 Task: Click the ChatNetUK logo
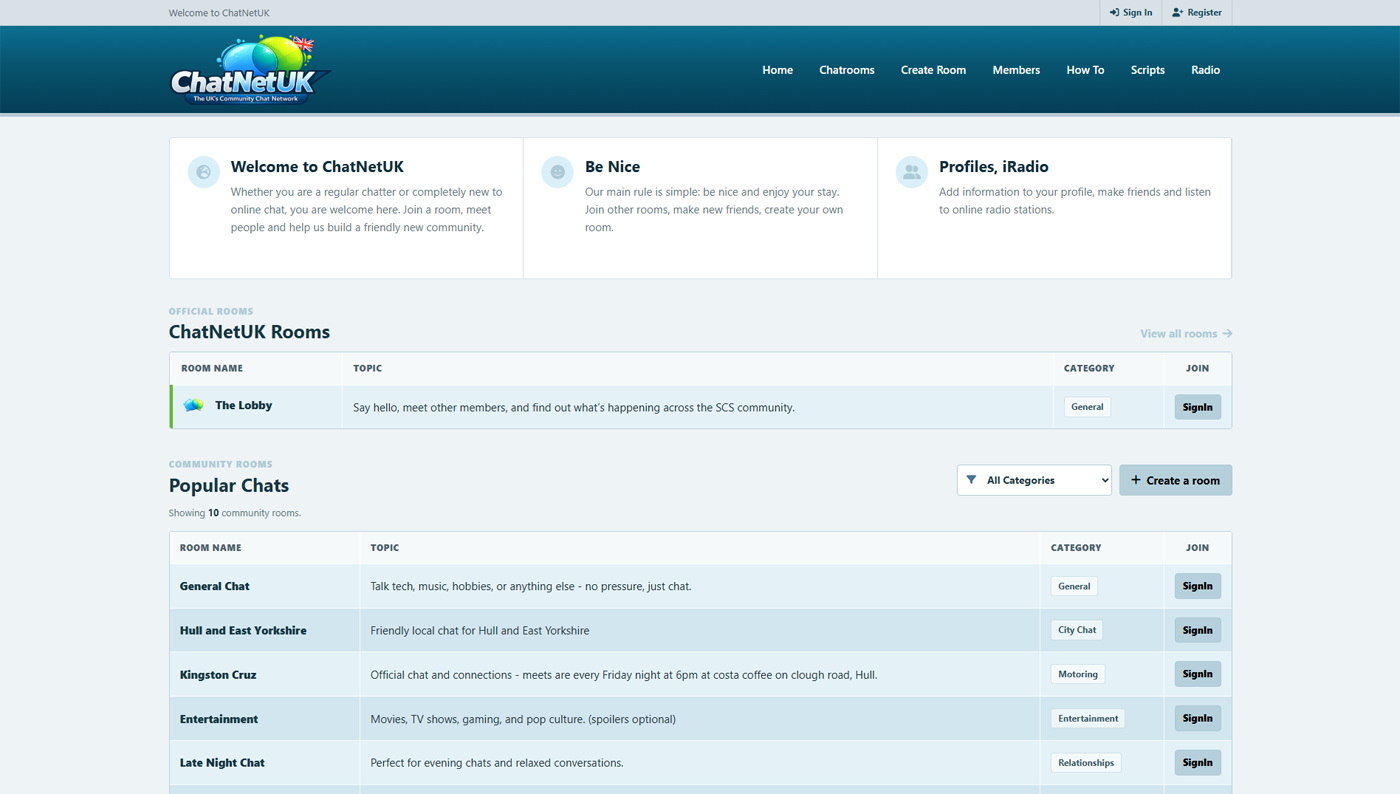click(250, 70)
